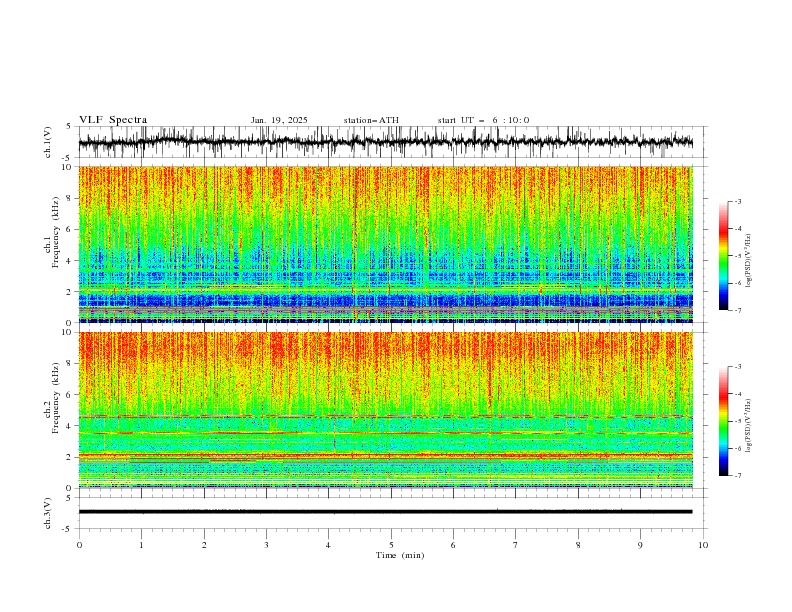Click time axis tick label "6"
The image size is (792, 612).
point(453,545)
